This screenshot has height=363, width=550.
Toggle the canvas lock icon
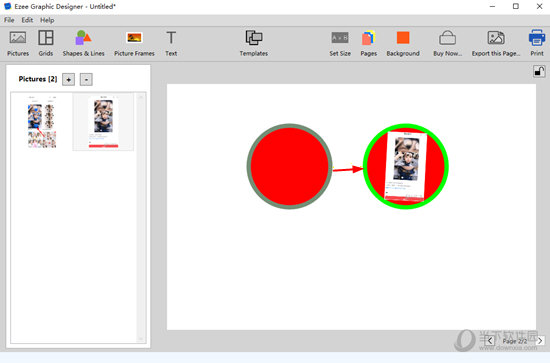539,72
